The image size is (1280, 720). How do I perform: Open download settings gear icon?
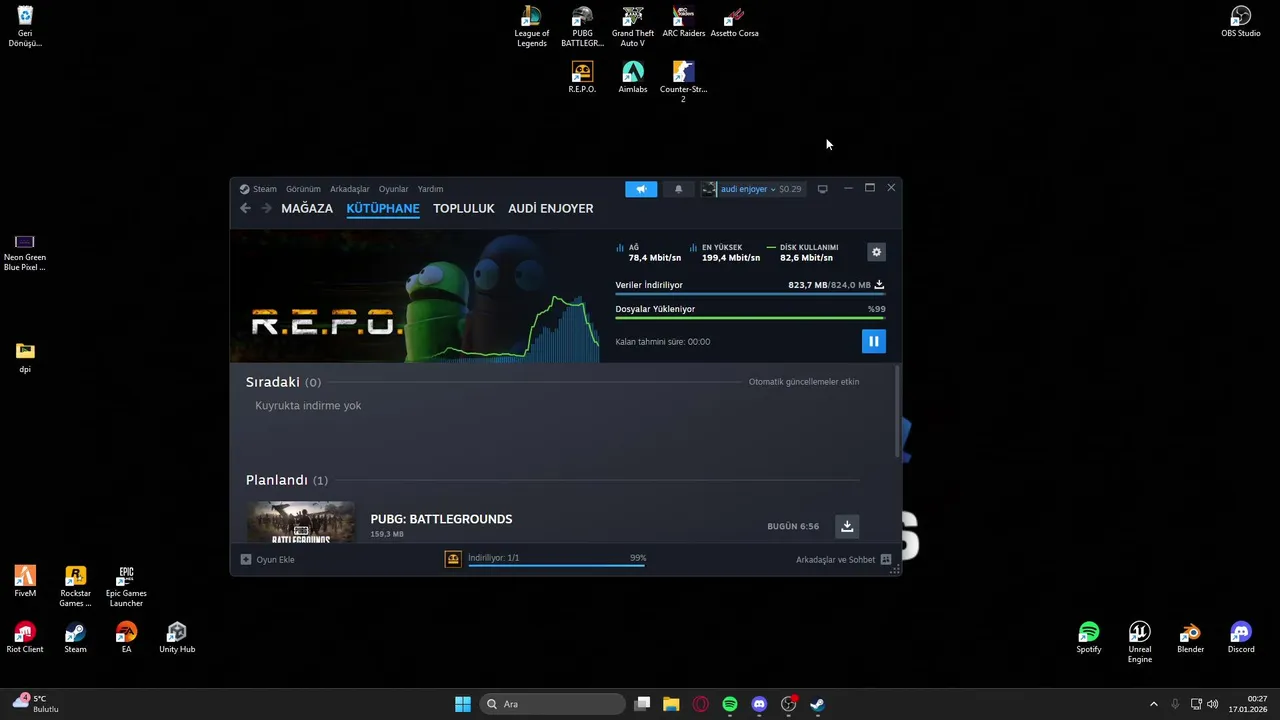click(x=877, y=252)
